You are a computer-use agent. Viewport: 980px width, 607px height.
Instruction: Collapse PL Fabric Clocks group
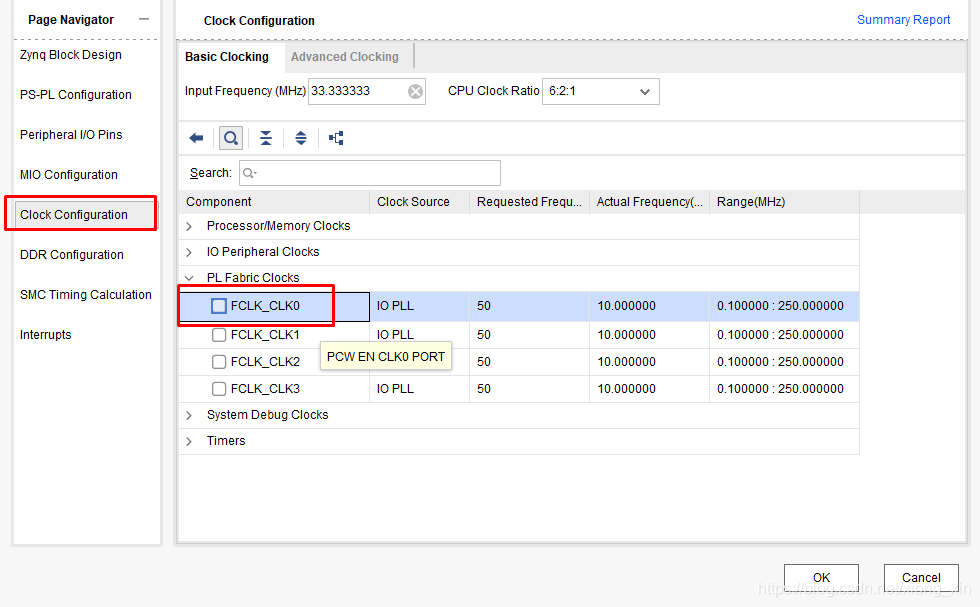pos(189,278)
